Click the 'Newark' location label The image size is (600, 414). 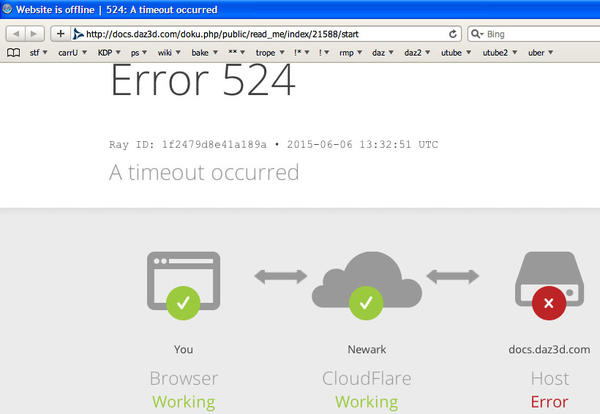tap(367, 349)
